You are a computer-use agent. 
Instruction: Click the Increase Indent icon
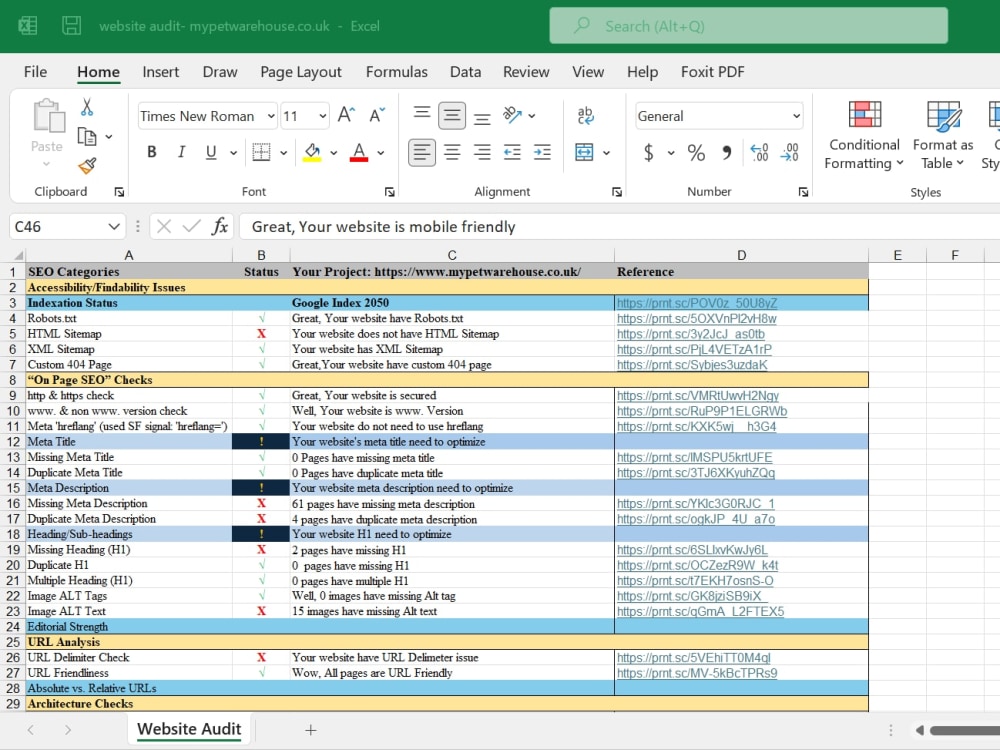pyautogui.click(x=542, y=152)
